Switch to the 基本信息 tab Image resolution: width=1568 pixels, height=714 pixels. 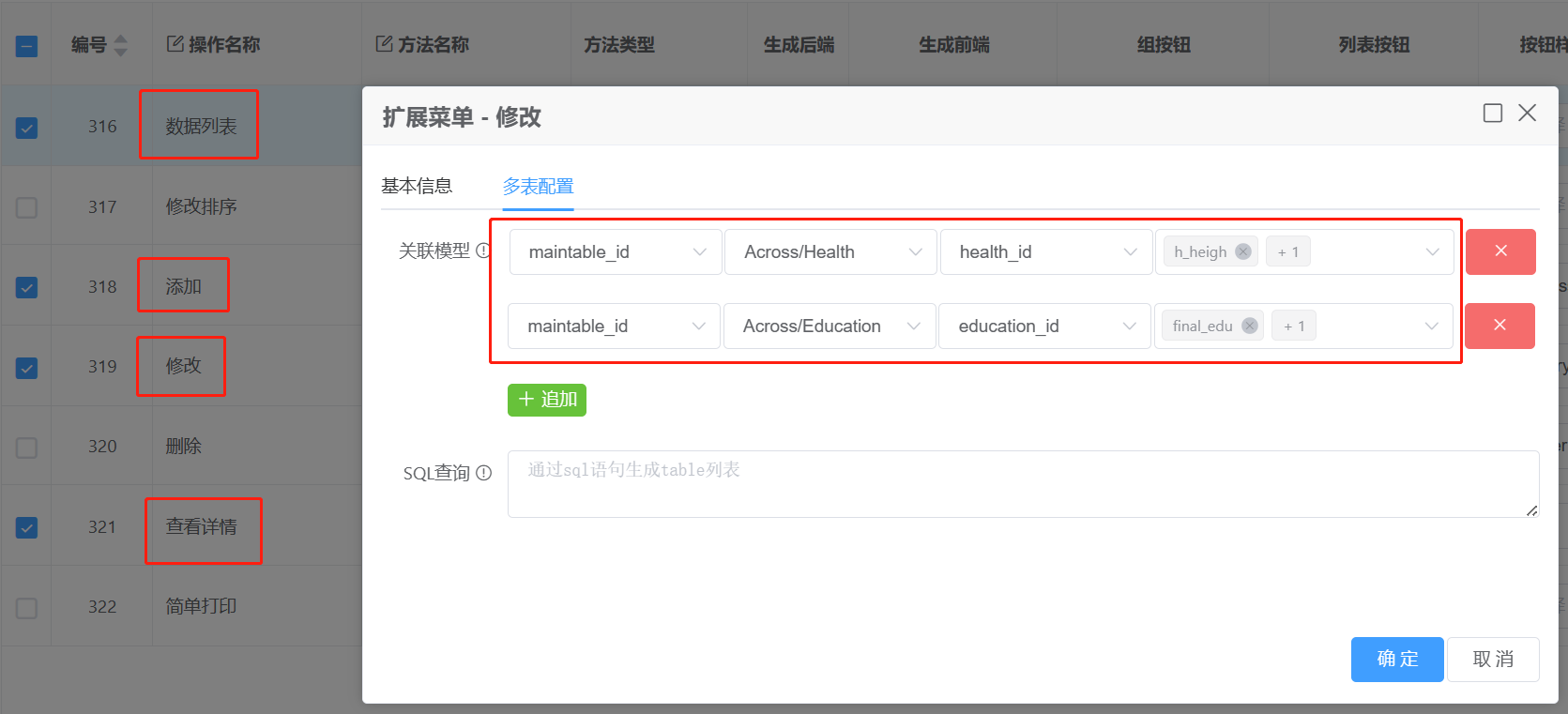(417, 186)
